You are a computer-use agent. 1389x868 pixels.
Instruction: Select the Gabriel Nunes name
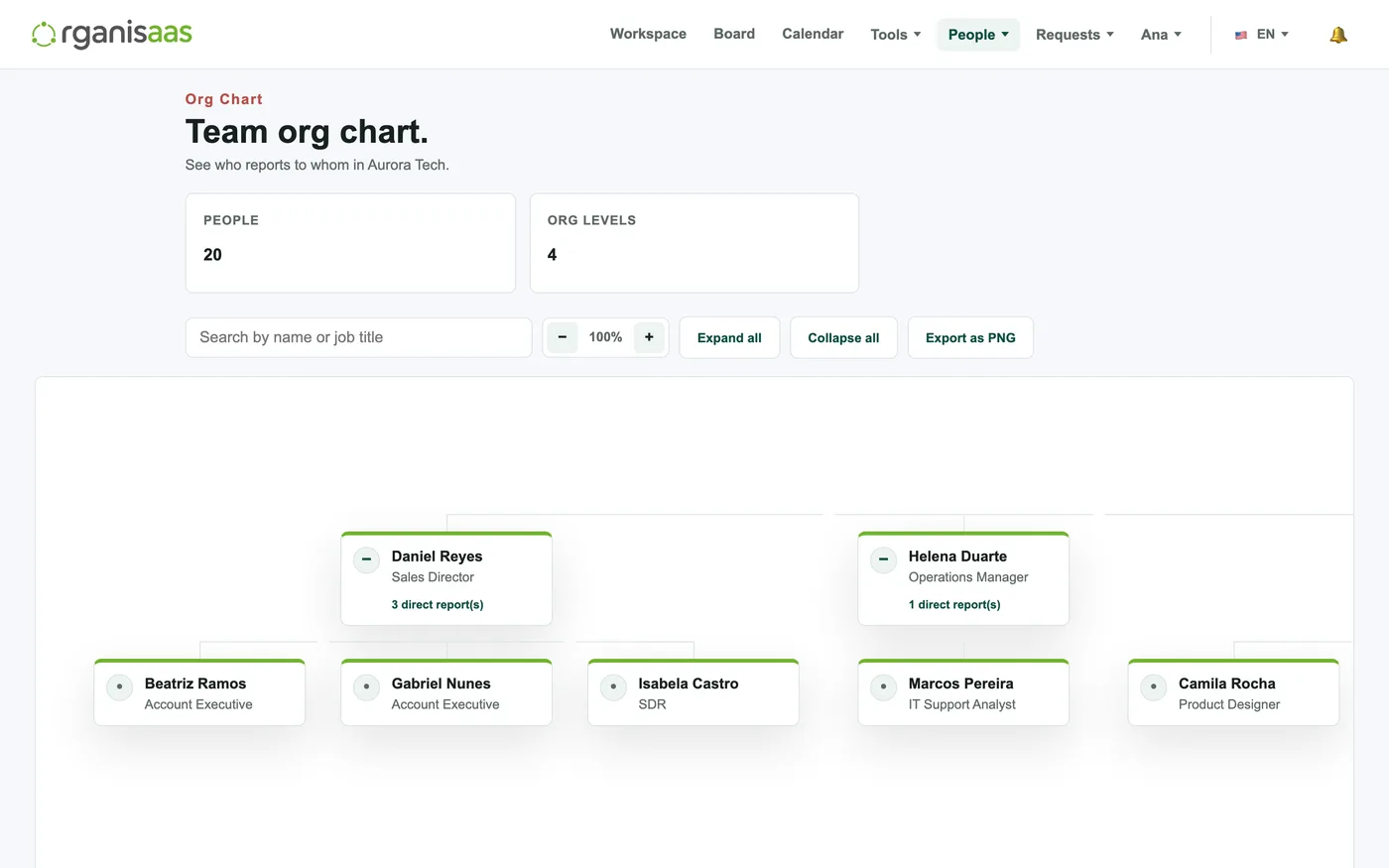click(x=442, y=683)
